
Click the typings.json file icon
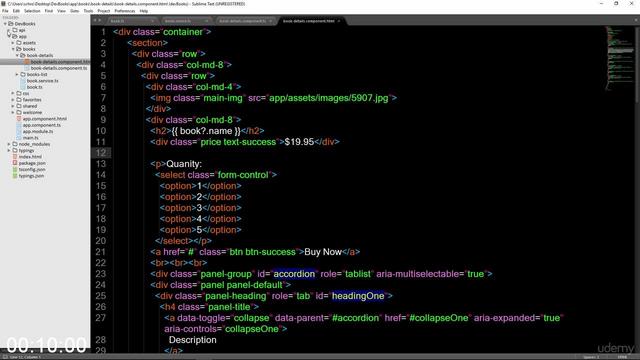(x=15, y=176)
